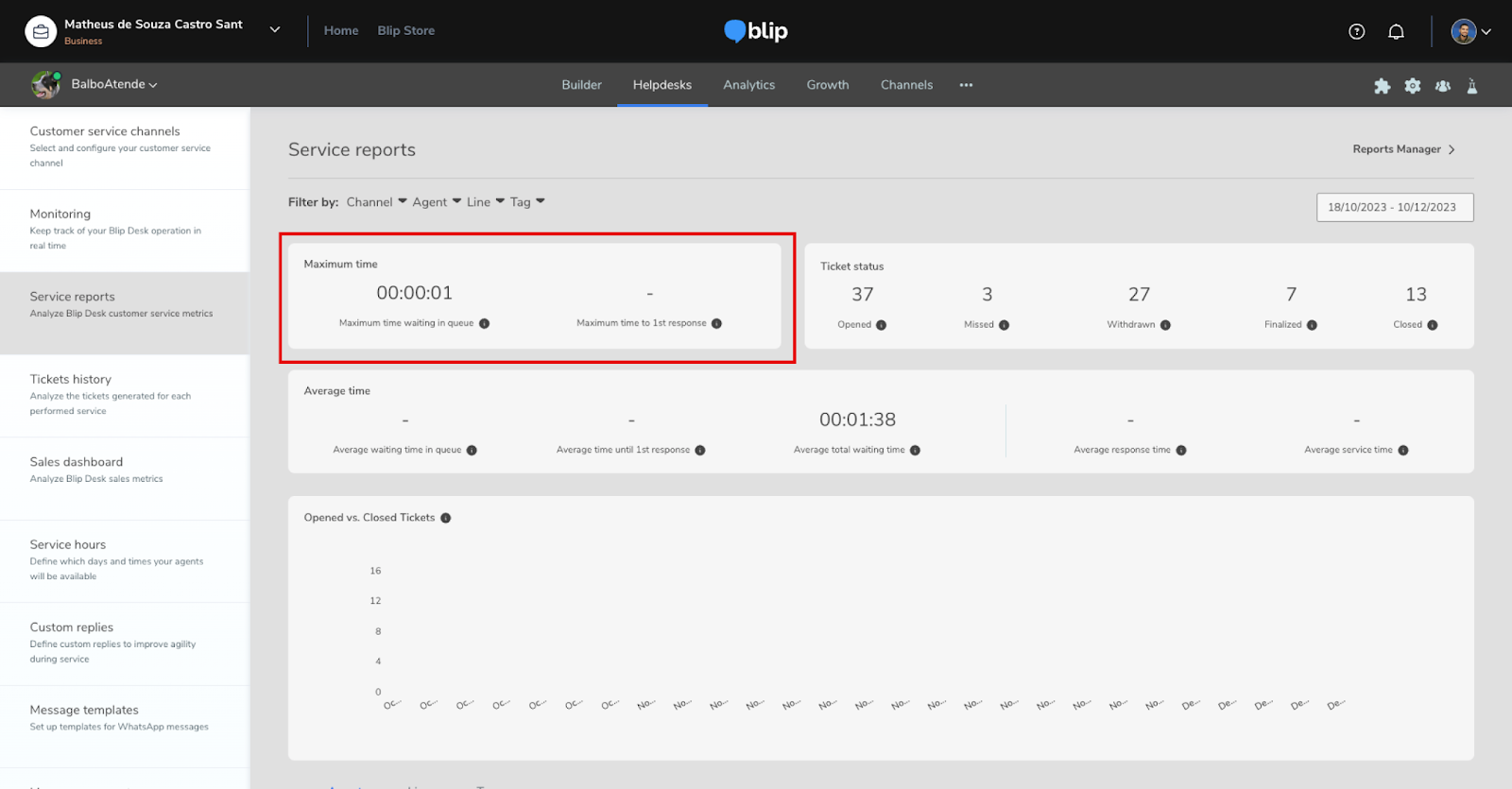Click the beta test flask icon

click(x=1471, y=86)
